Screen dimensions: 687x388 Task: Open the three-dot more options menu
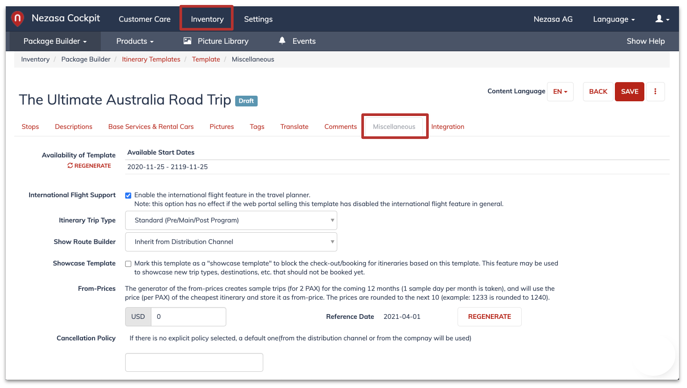pos(655,92)
